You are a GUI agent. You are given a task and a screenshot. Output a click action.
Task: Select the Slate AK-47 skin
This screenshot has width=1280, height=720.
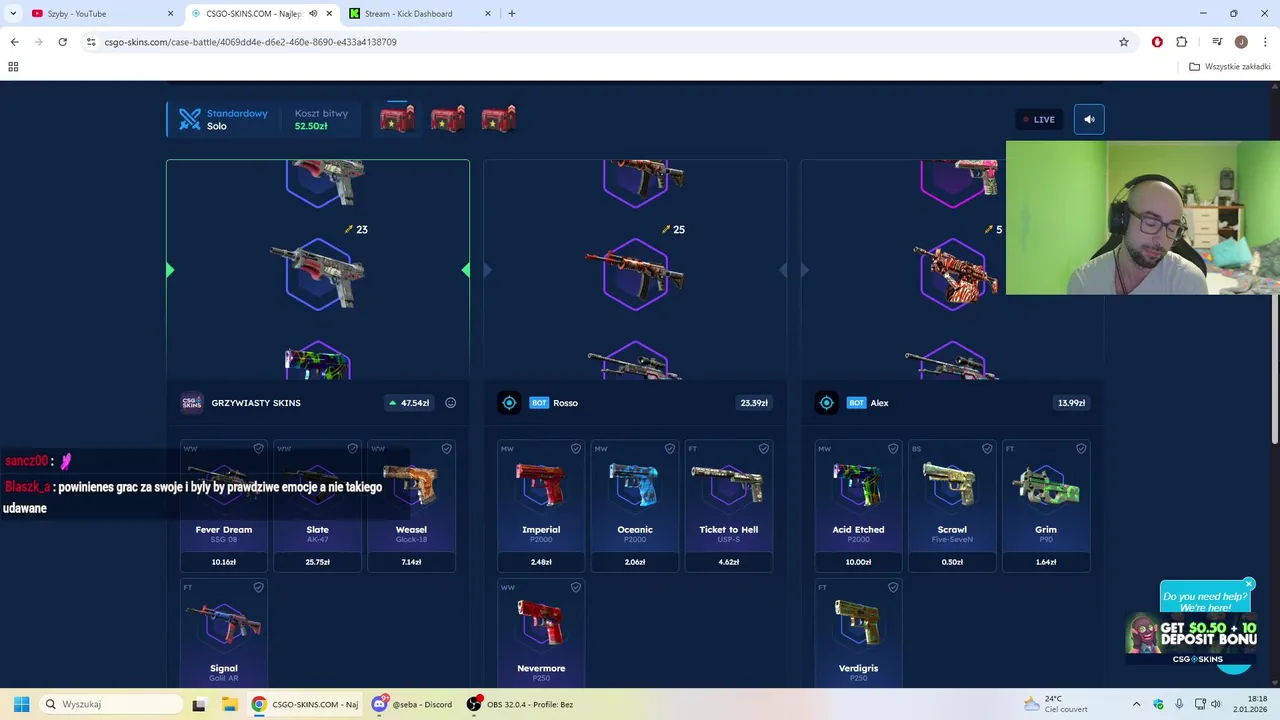(318, 505)
